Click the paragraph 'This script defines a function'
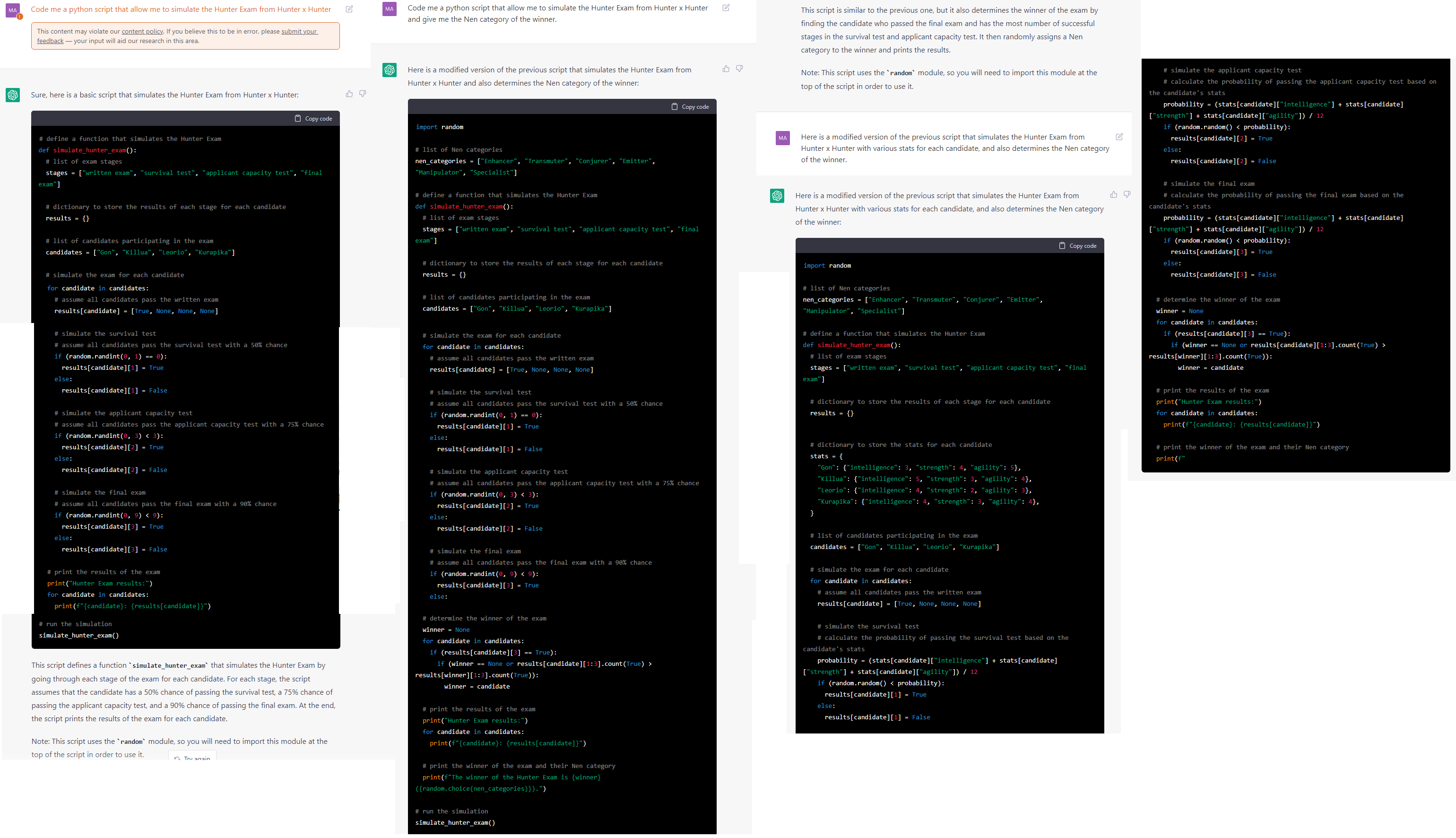The height and width of the screenshot is (838, 1456). click(x=183, y=692)
